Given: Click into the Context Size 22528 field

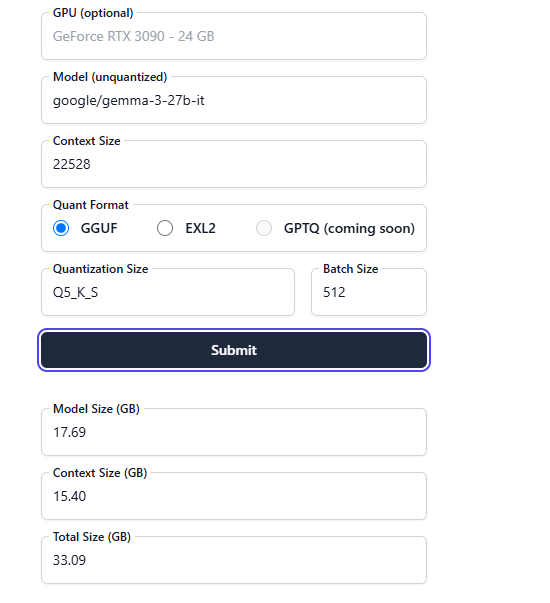Looking at the screenshot, I should pyautogui.click(x=234, y=164).
